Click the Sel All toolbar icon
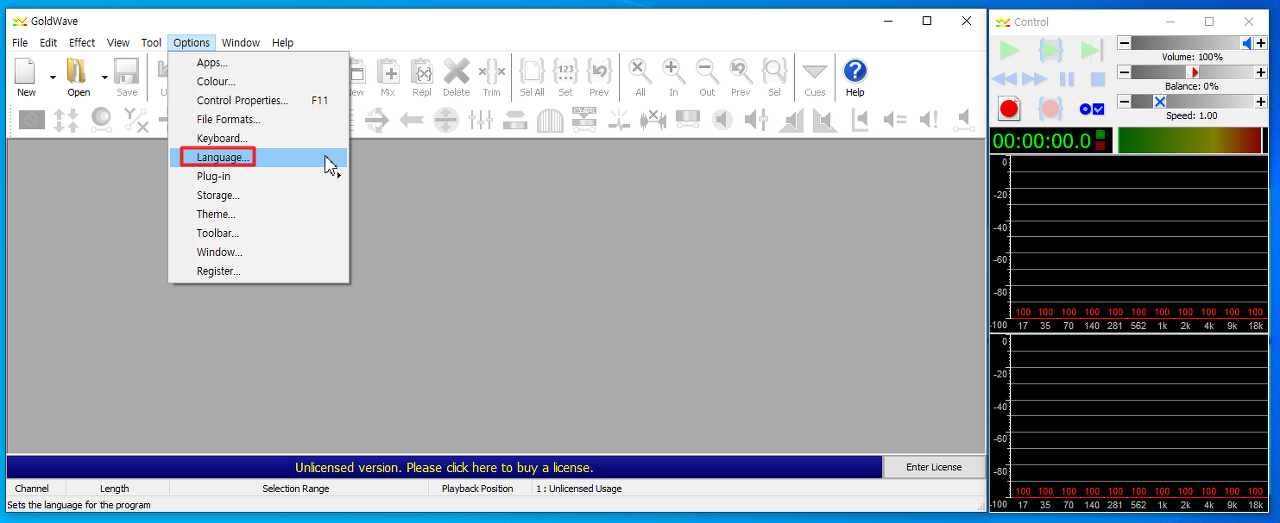 pos(532,72)
